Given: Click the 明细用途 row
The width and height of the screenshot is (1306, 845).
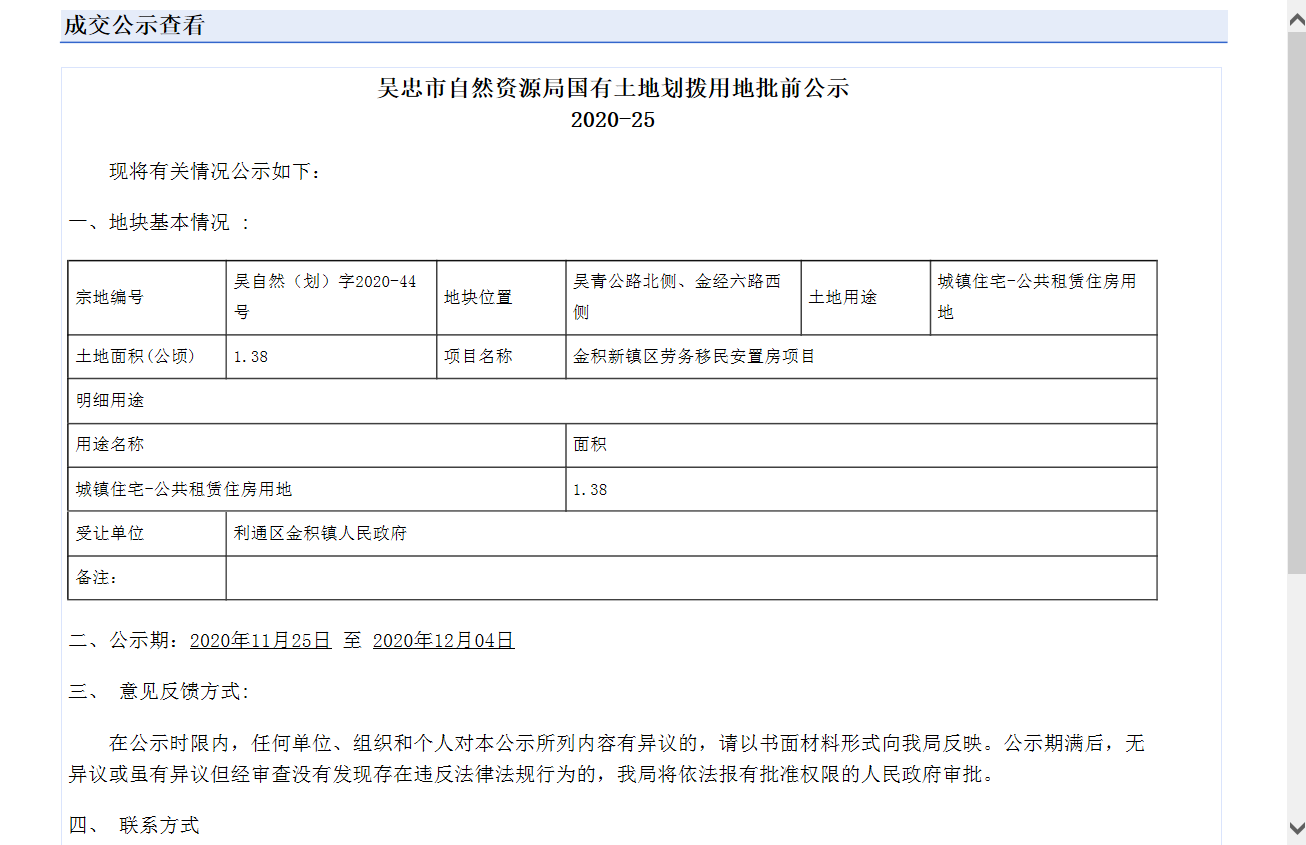Looking at the screenshot, I should (612, 400).
